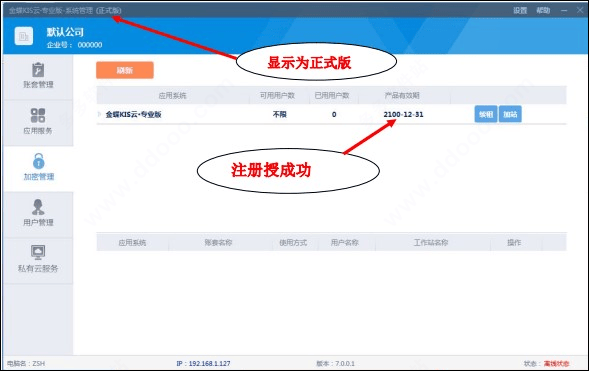Open 应用服务 in the sidebar
This screenshot has width=589, height=371.
pos(38,122)
